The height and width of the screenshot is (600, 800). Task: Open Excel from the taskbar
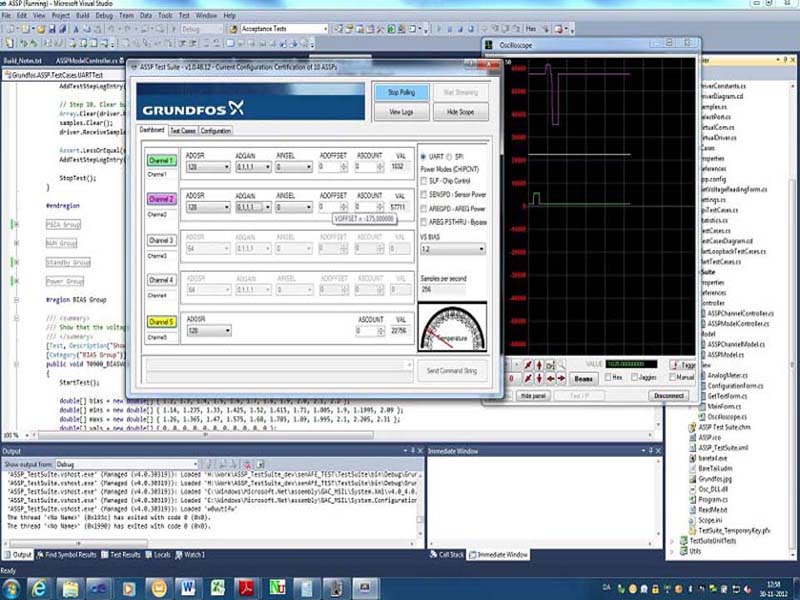click(218, 588)
